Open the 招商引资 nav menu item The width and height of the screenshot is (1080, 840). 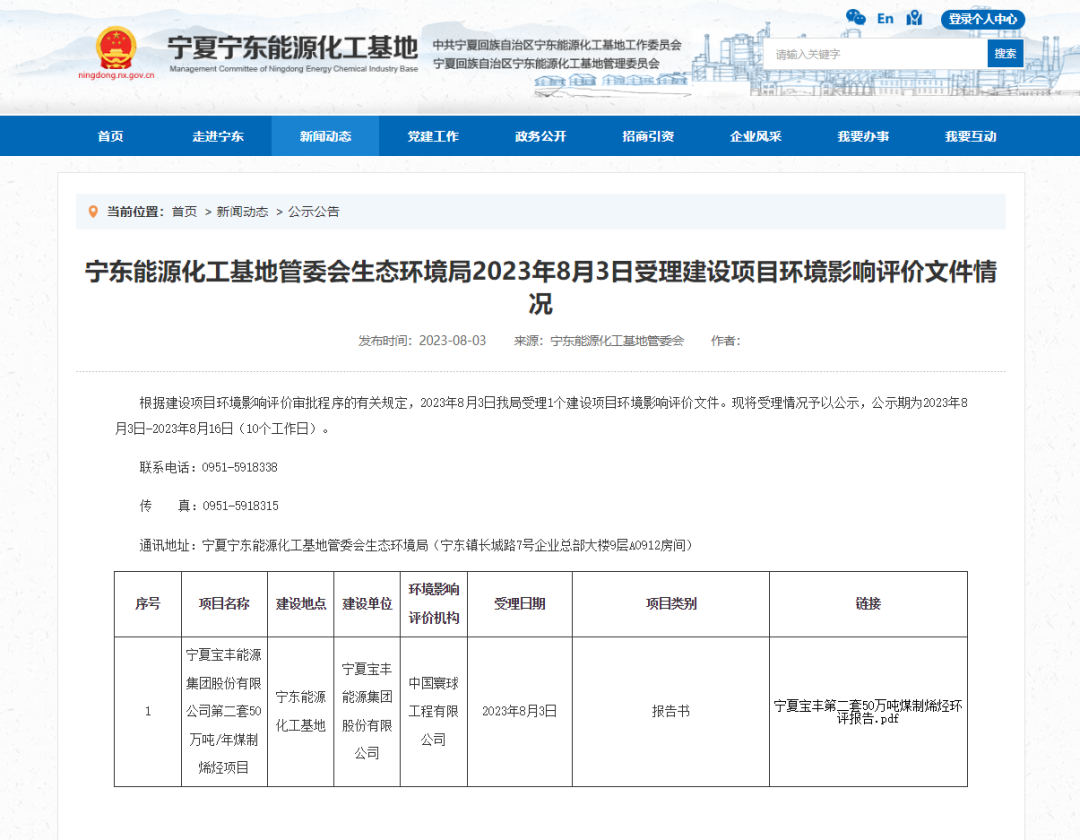647,136
